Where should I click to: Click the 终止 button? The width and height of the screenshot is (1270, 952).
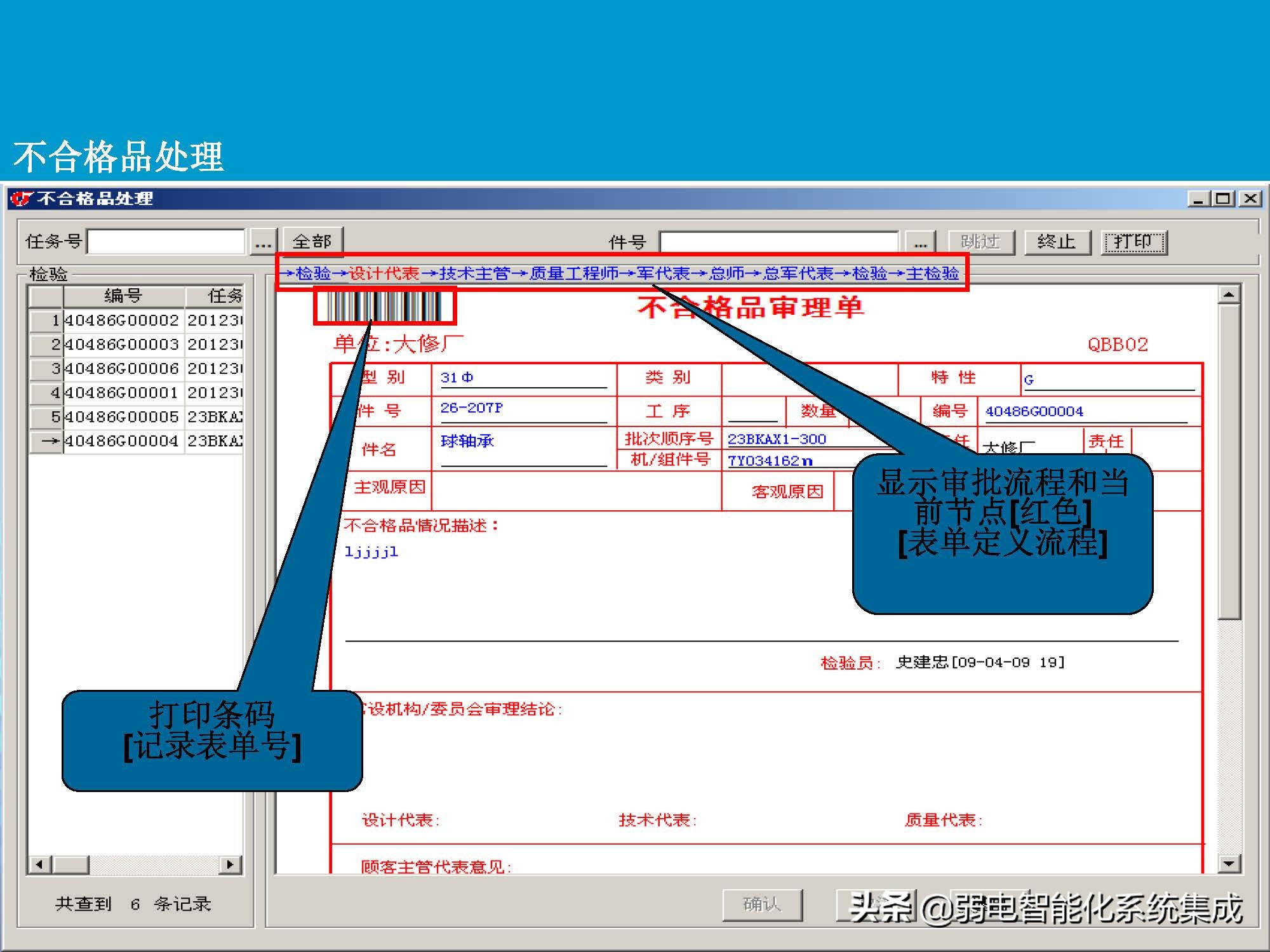(1057, 242)
